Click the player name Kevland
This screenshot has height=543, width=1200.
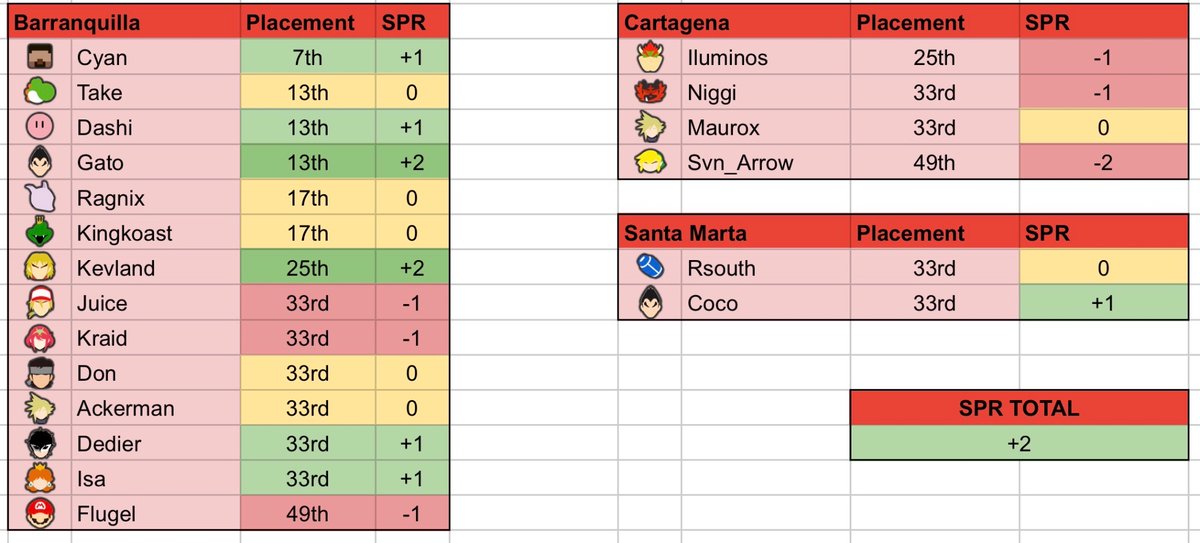click(116, 268)
